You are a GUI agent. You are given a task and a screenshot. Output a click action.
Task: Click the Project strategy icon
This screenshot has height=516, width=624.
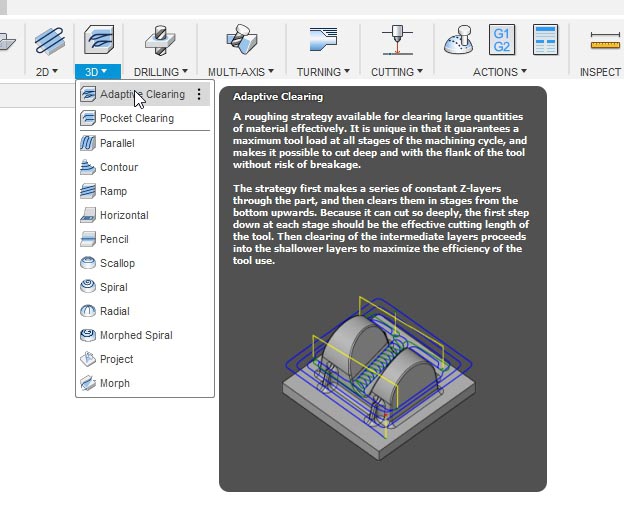click(88, 359)
